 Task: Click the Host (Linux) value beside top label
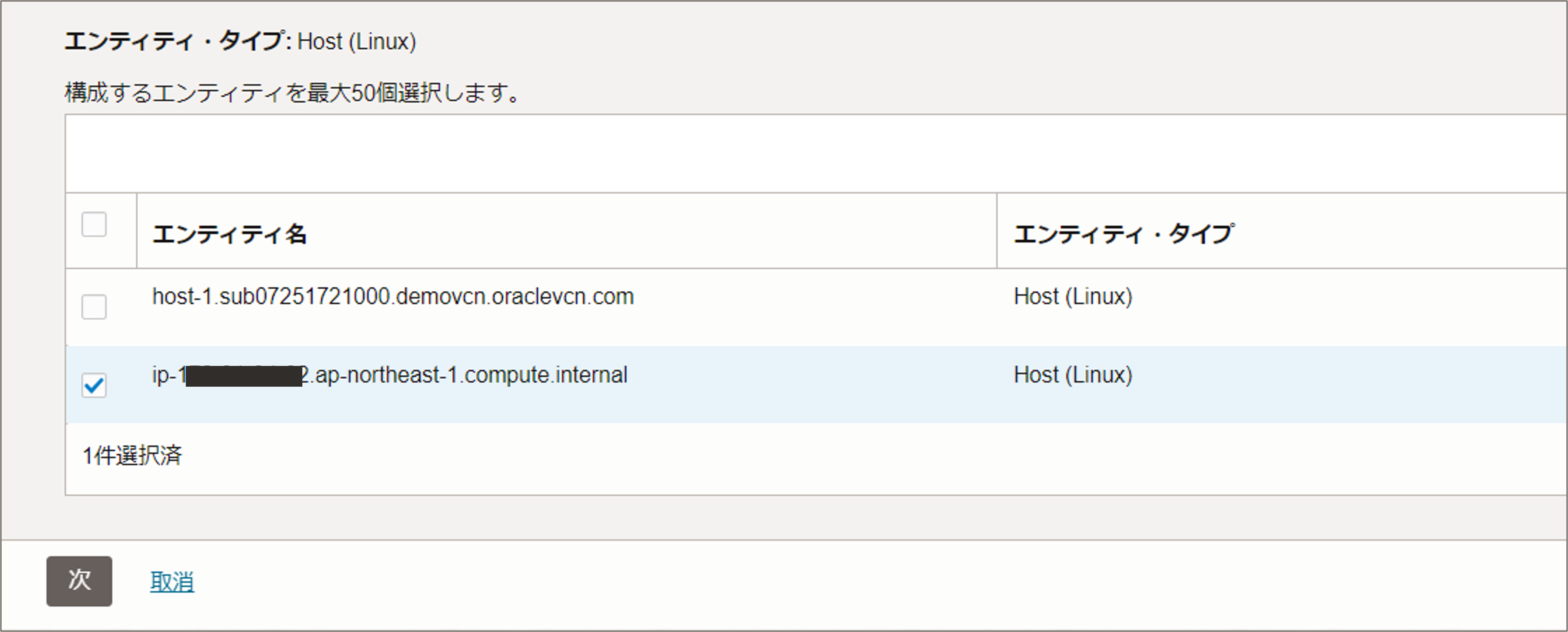tap(357, 42)
